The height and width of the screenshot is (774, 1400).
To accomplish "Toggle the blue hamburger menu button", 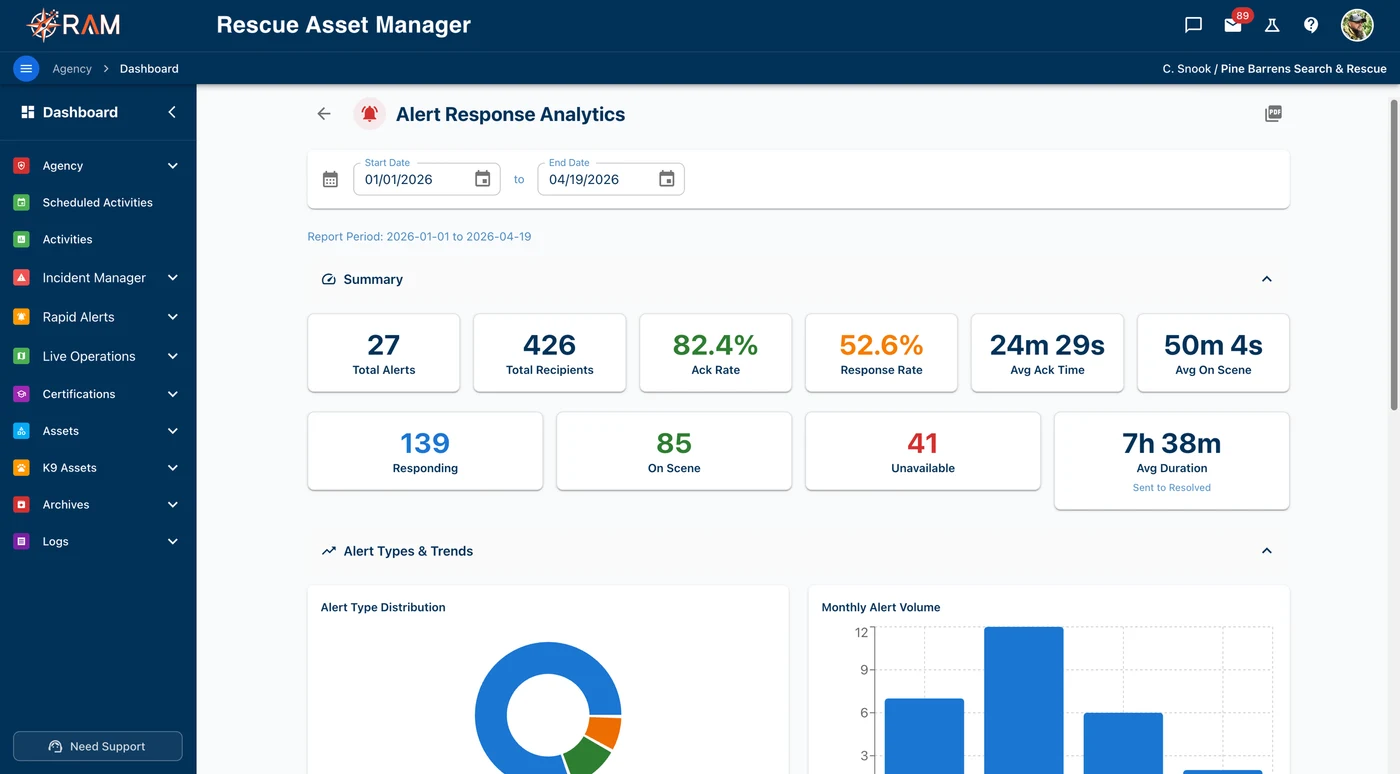I will coord(26,69).
